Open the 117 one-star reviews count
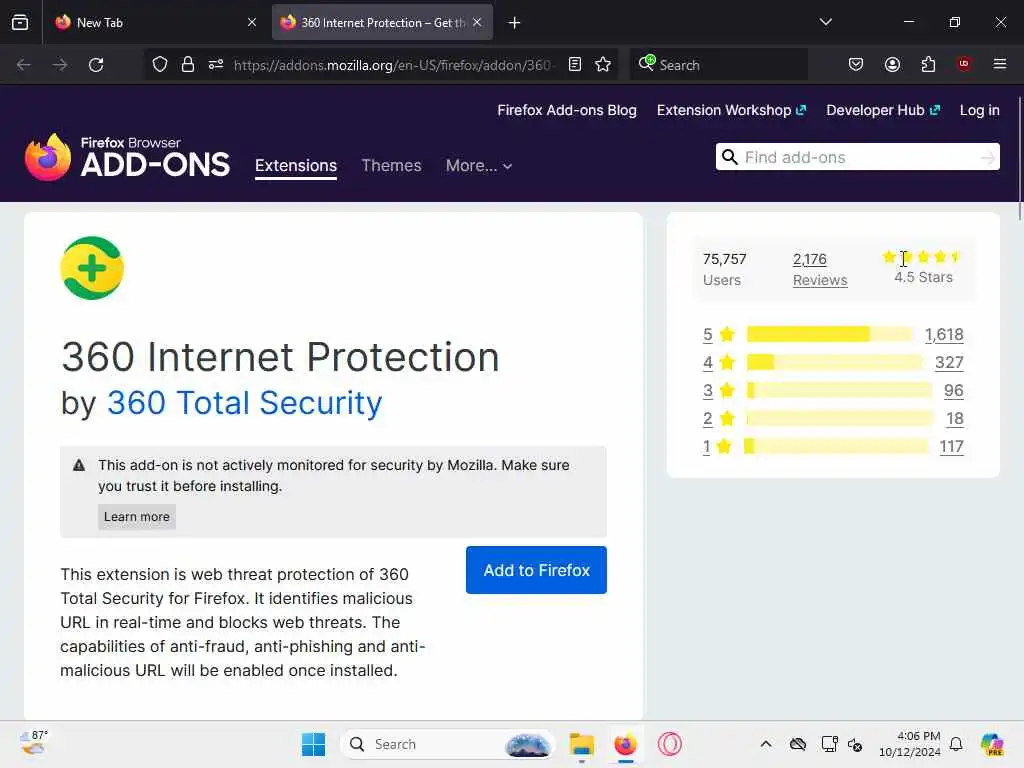Viewport: 1024px width, 768px height. pyautogui.click(x=952, y=447)
